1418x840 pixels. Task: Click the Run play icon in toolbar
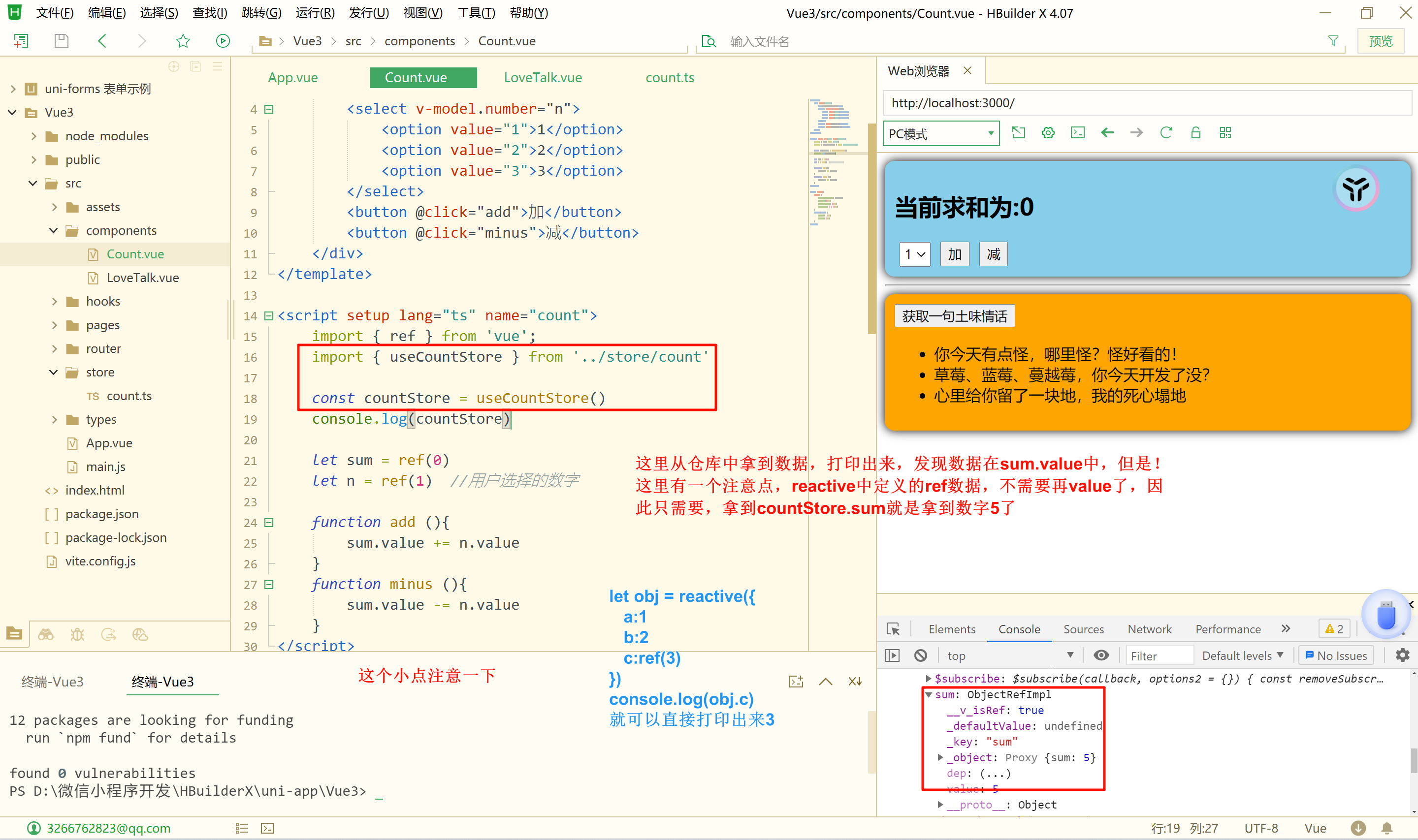(x=223, y=41)
